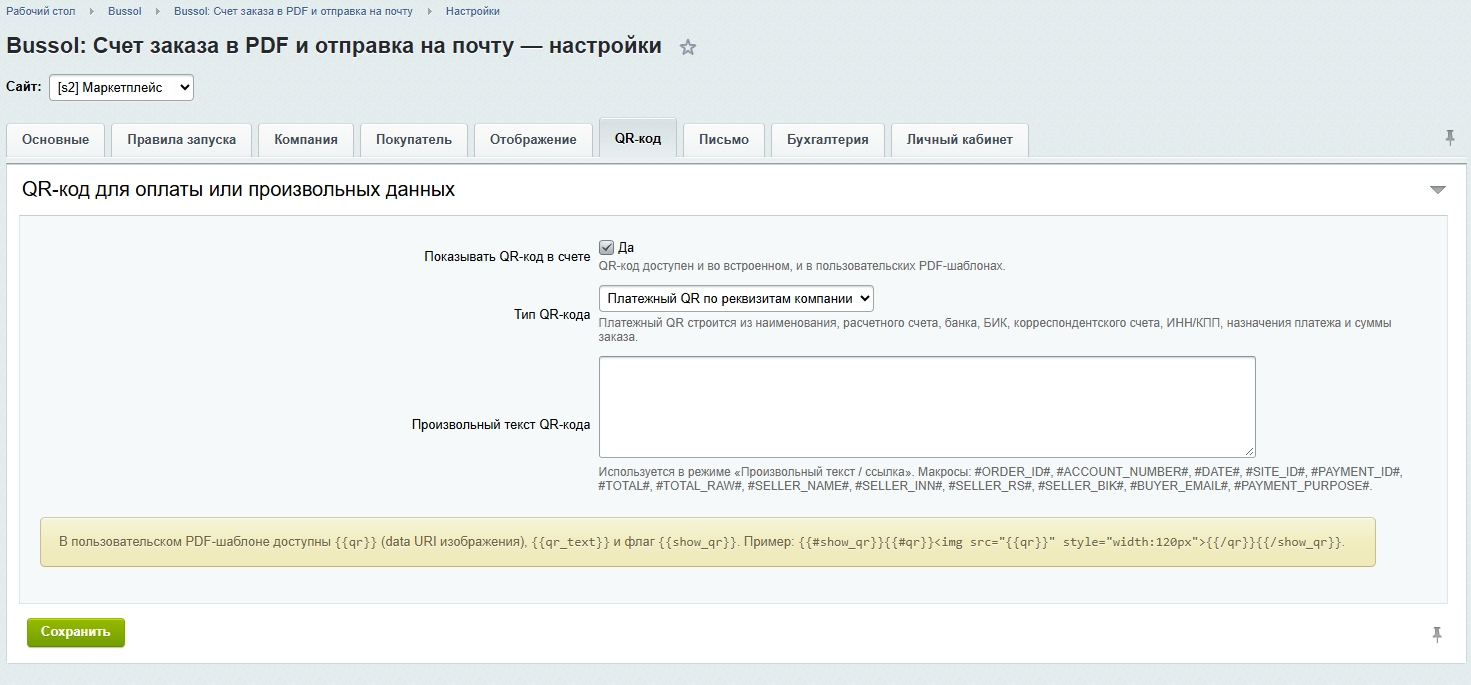Click the «Показывать QR-код в счете» label
This screenshot has width=1471, height=685.
507,257
